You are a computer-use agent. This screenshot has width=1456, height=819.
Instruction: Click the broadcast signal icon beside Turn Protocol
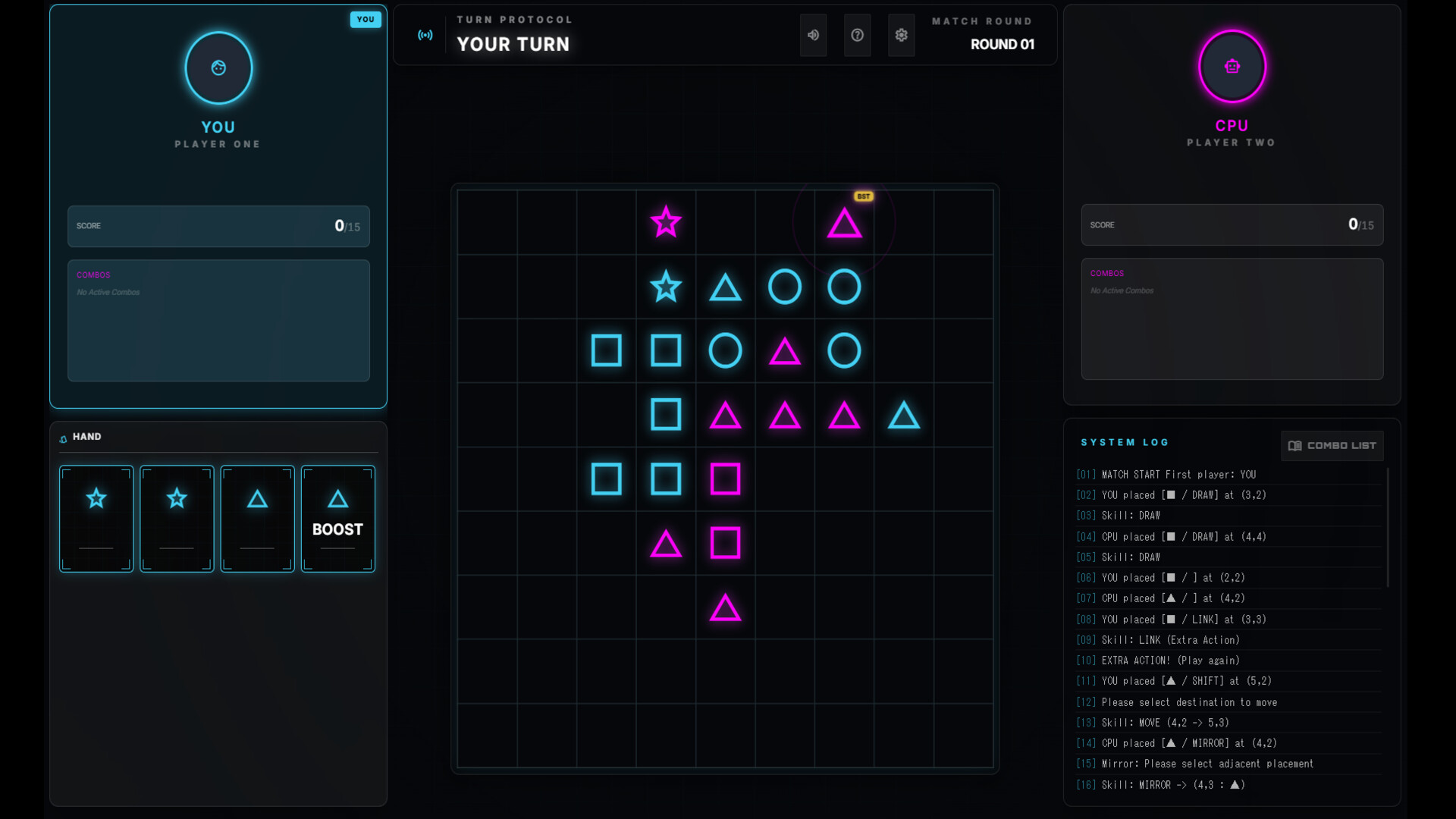tap(425, 35)
